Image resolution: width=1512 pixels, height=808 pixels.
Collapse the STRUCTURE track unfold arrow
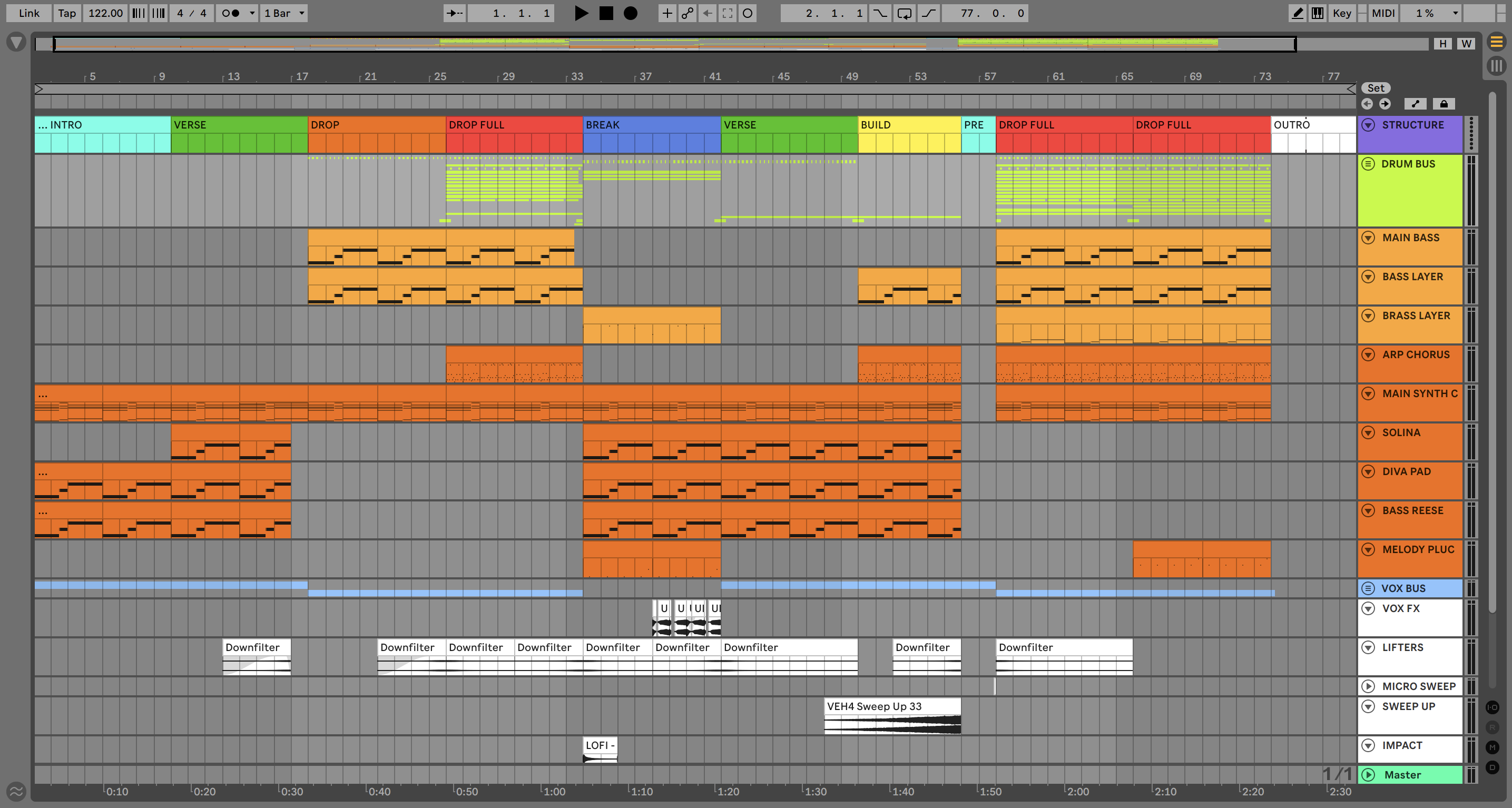click(1368, 124)
